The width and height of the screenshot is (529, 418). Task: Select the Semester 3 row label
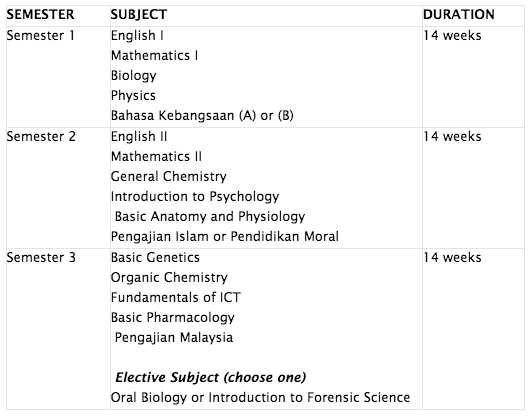click(x=41, y=257)
